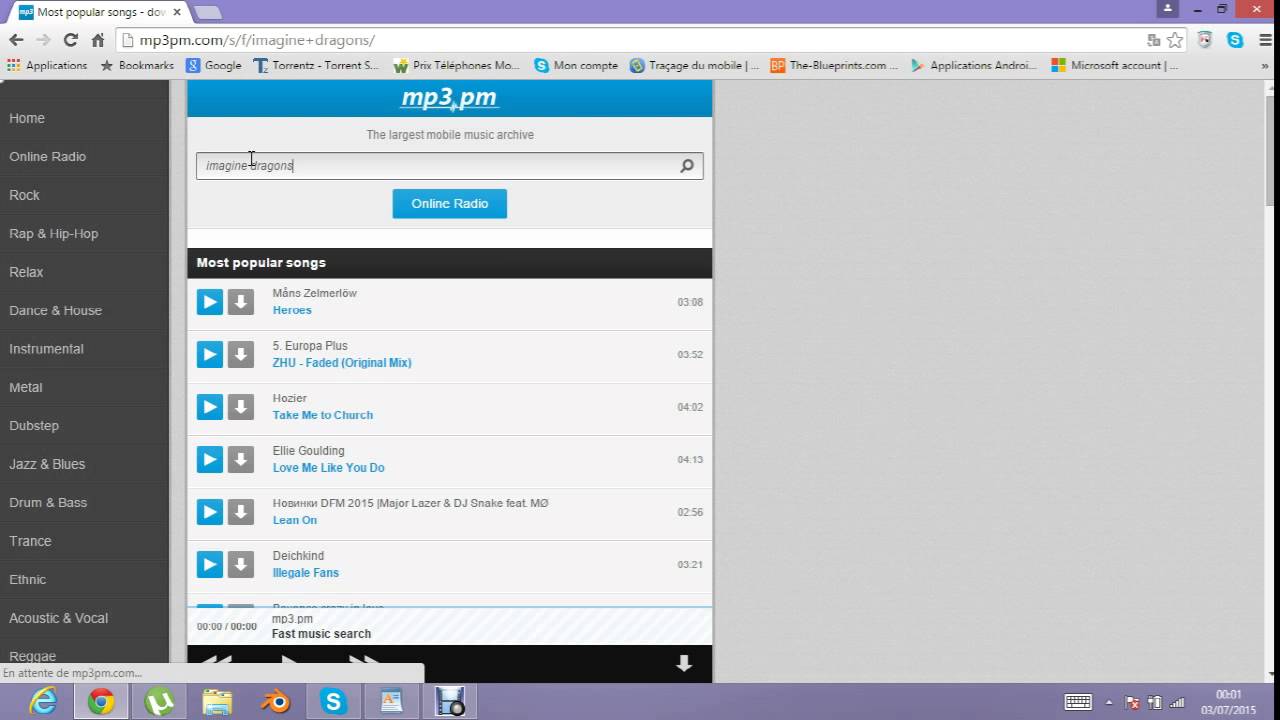
Task: Select the Dubstep genre
Action: (x=34, y=425)
